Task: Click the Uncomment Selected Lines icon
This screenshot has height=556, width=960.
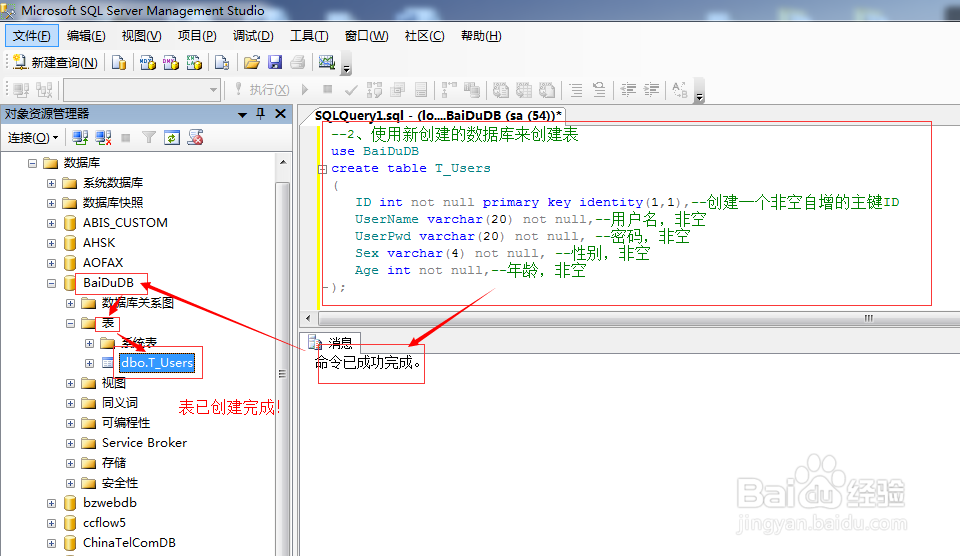Action: coord(599,90)
